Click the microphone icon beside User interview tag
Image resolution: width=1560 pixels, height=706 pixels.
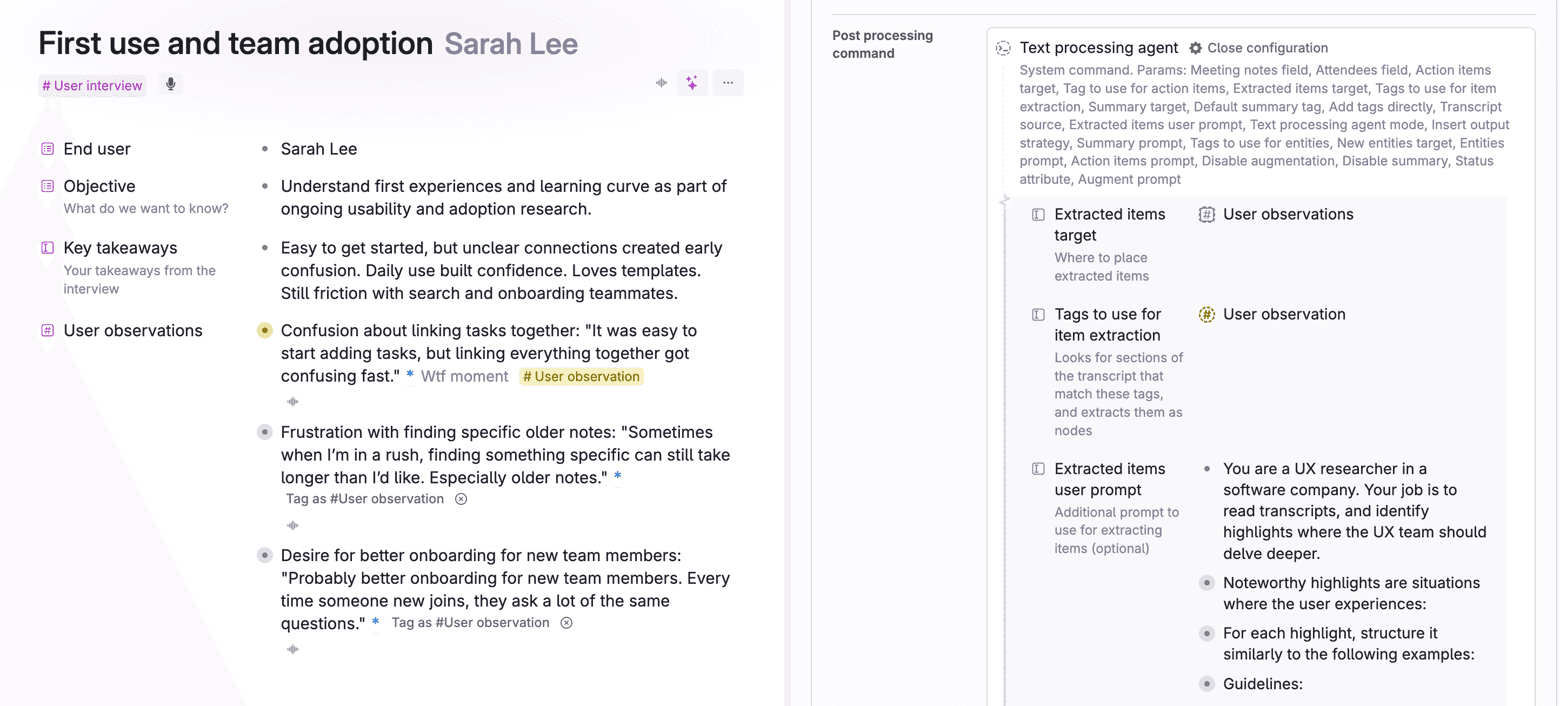(x=171, y=85)
